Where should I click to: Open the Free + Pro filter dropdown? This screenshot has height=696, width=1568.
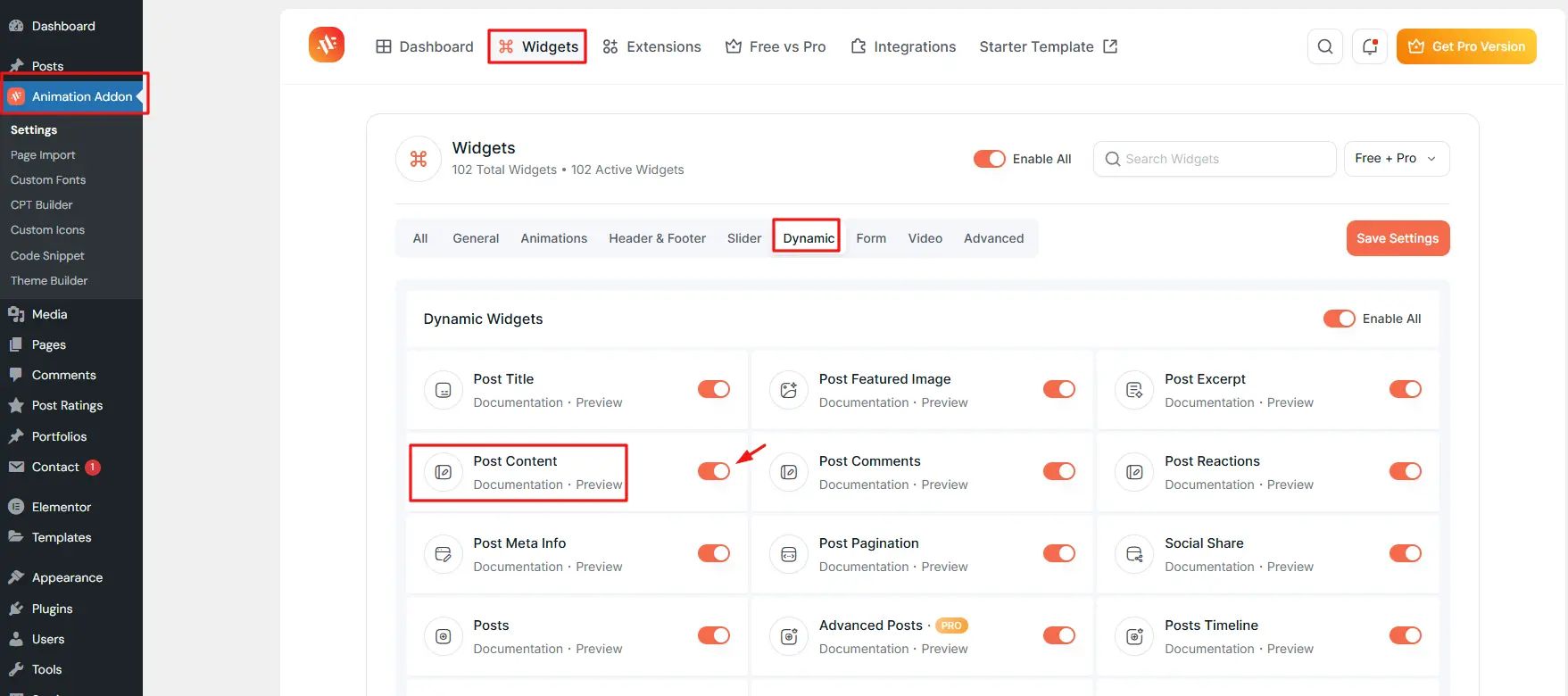(1396, 159)
